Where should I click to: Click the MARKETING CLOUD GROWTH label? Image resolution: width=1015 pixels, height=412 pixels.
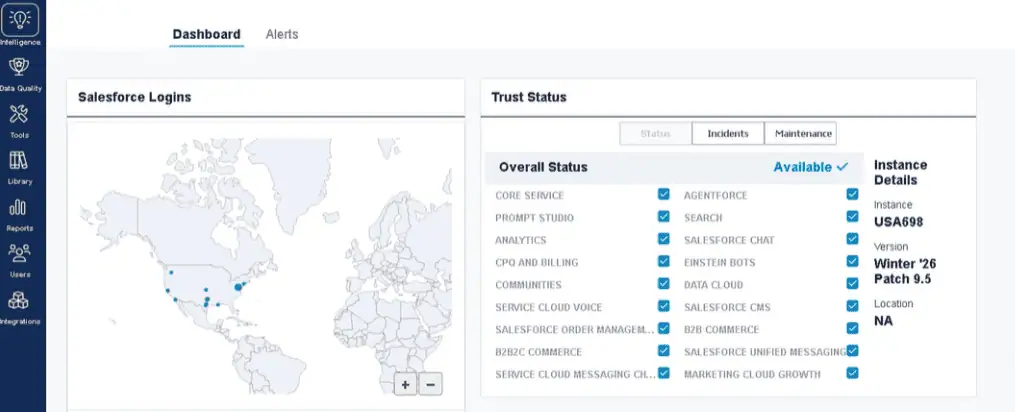click(752, 374)
